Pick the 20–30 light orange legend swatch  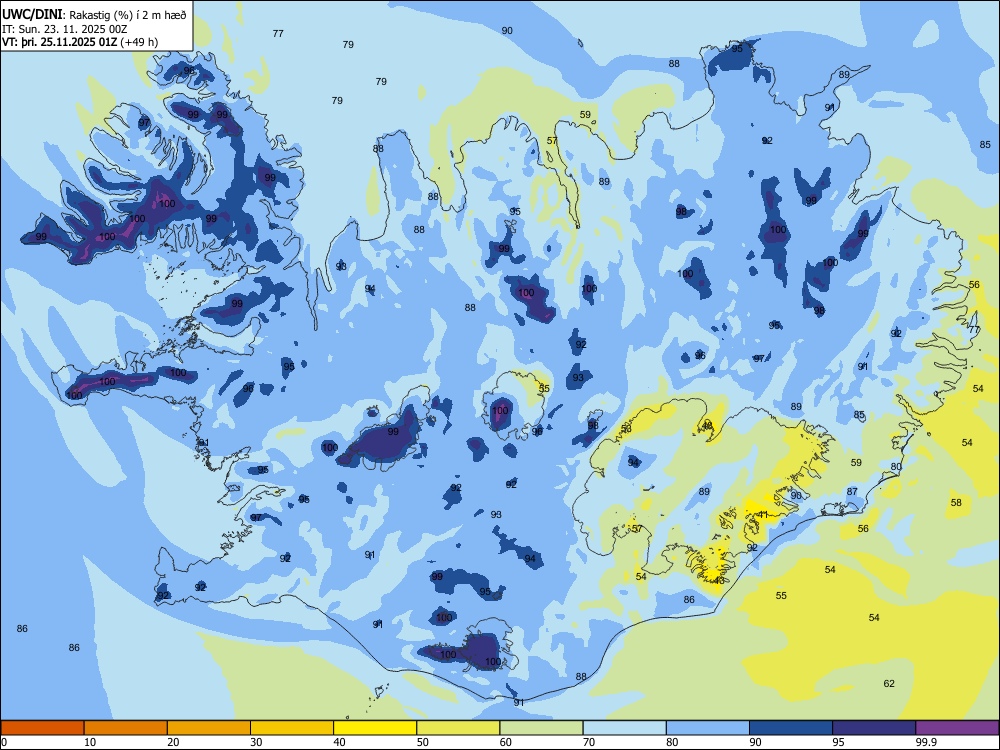click(209, 728)
